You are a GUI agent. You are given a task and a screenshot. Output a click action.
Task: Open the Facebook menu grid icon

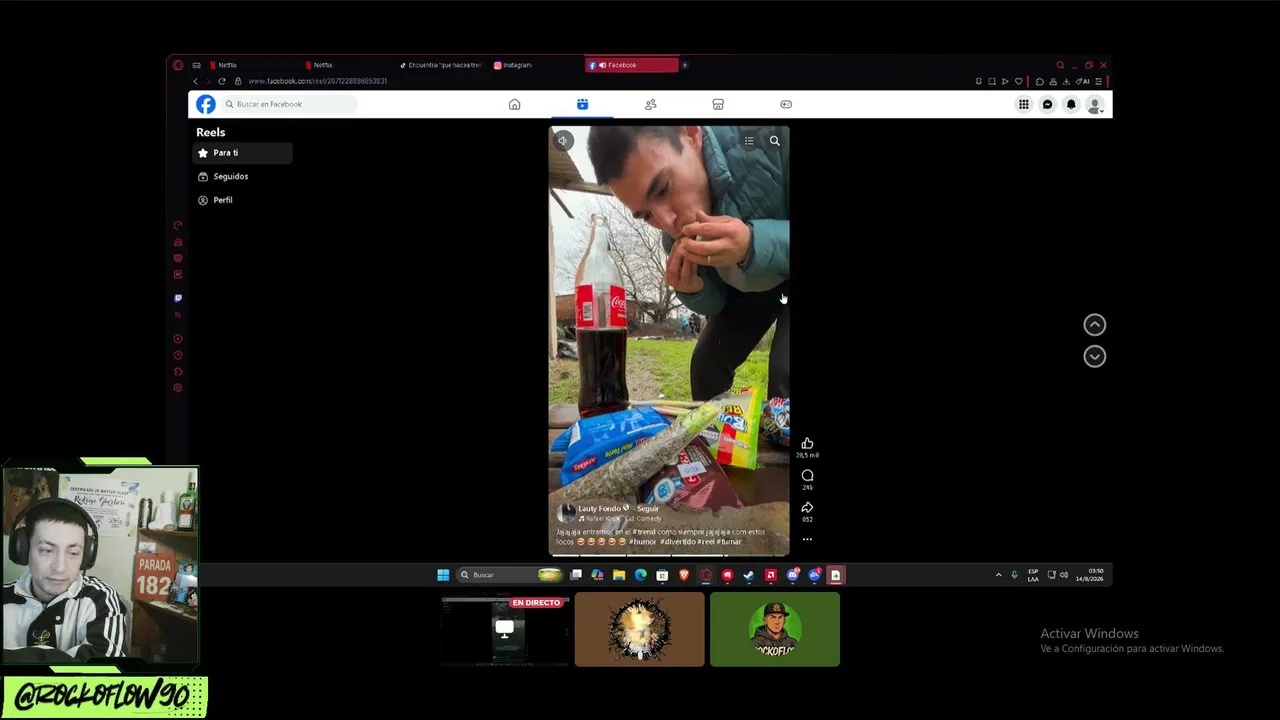(1023, 104)
